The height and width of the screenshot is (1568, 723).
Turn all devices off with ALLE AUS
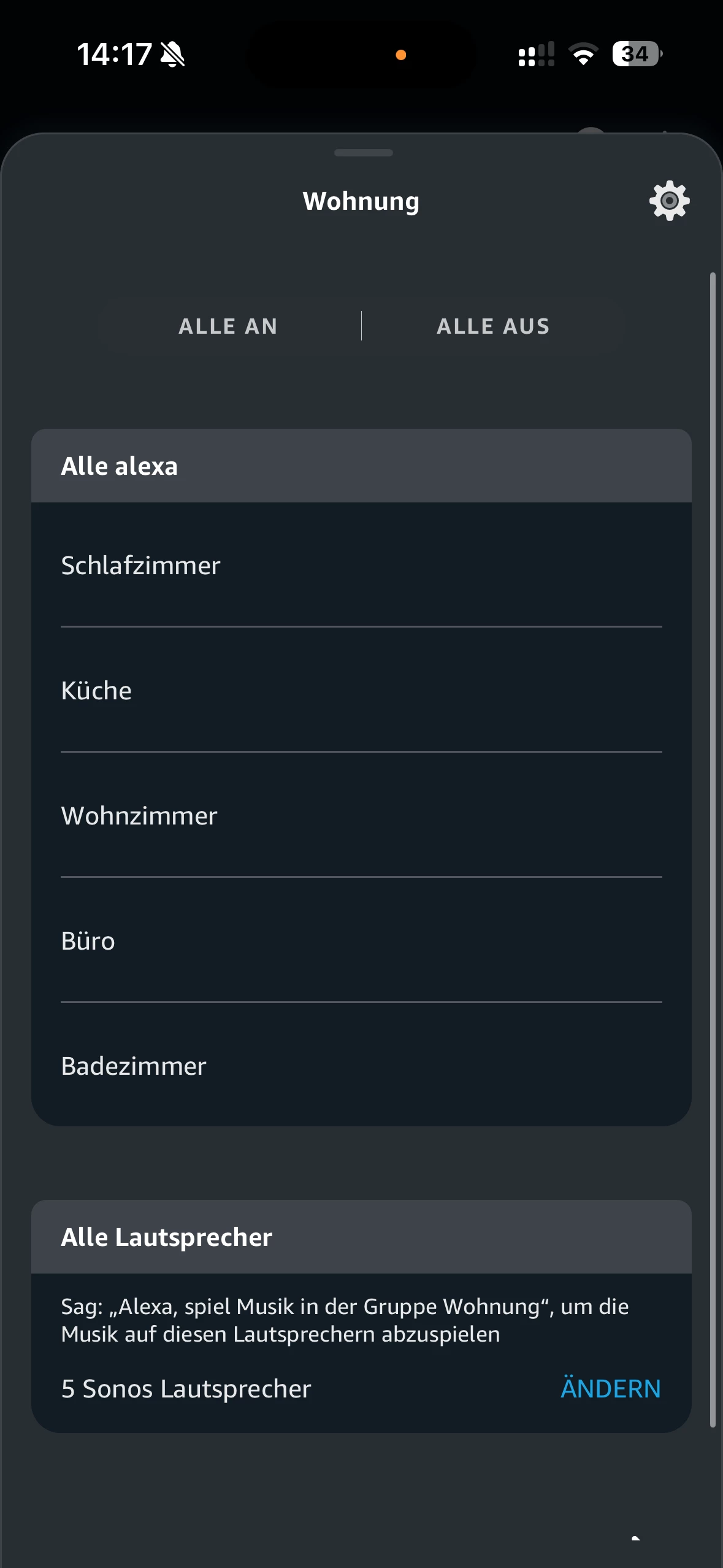493,326
